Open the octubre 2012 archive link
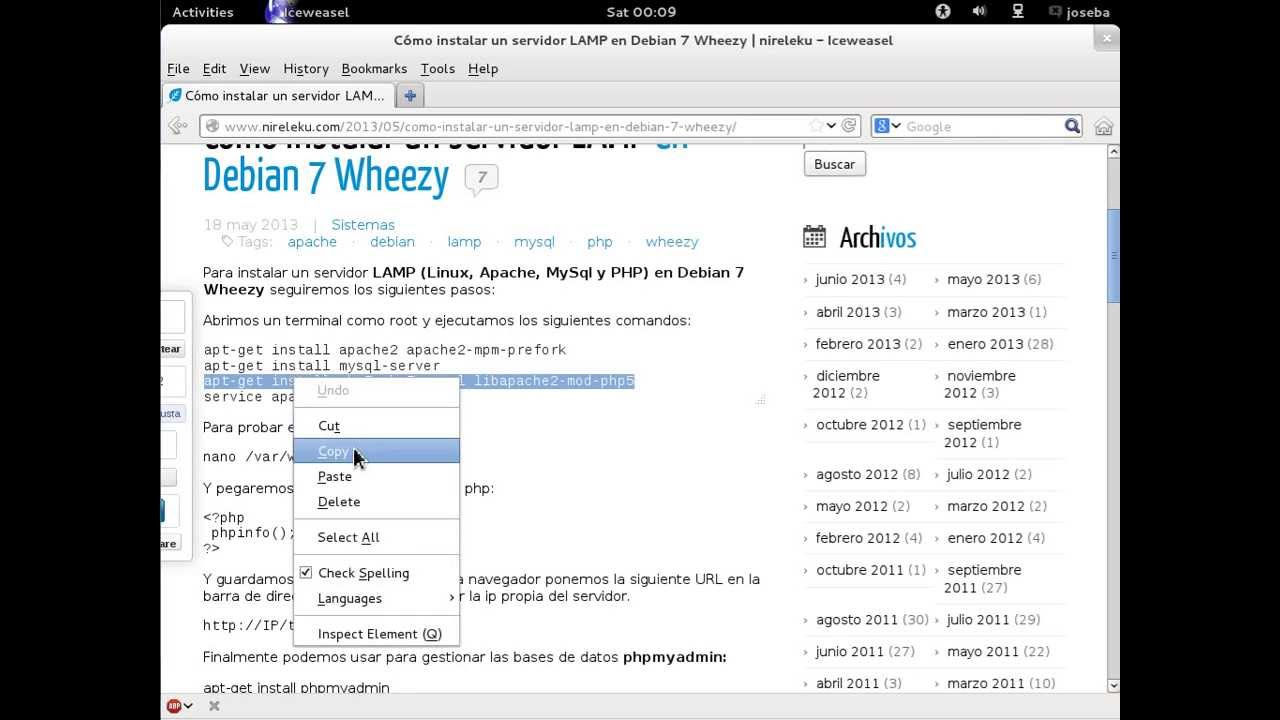This screenshot has height=720, width=1280. coord(860,425)
